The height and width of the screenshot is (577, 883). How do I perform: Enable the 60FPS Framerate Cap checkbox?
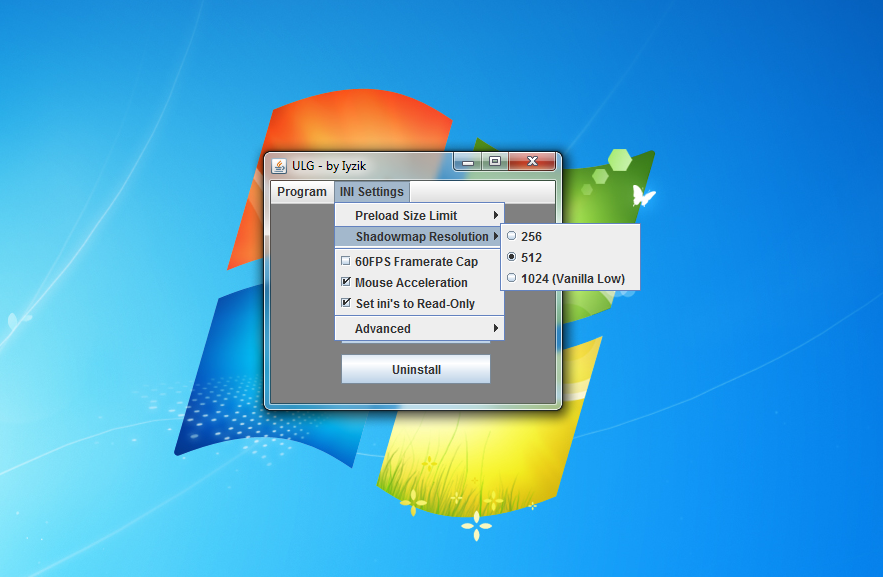tap(346, 261)
